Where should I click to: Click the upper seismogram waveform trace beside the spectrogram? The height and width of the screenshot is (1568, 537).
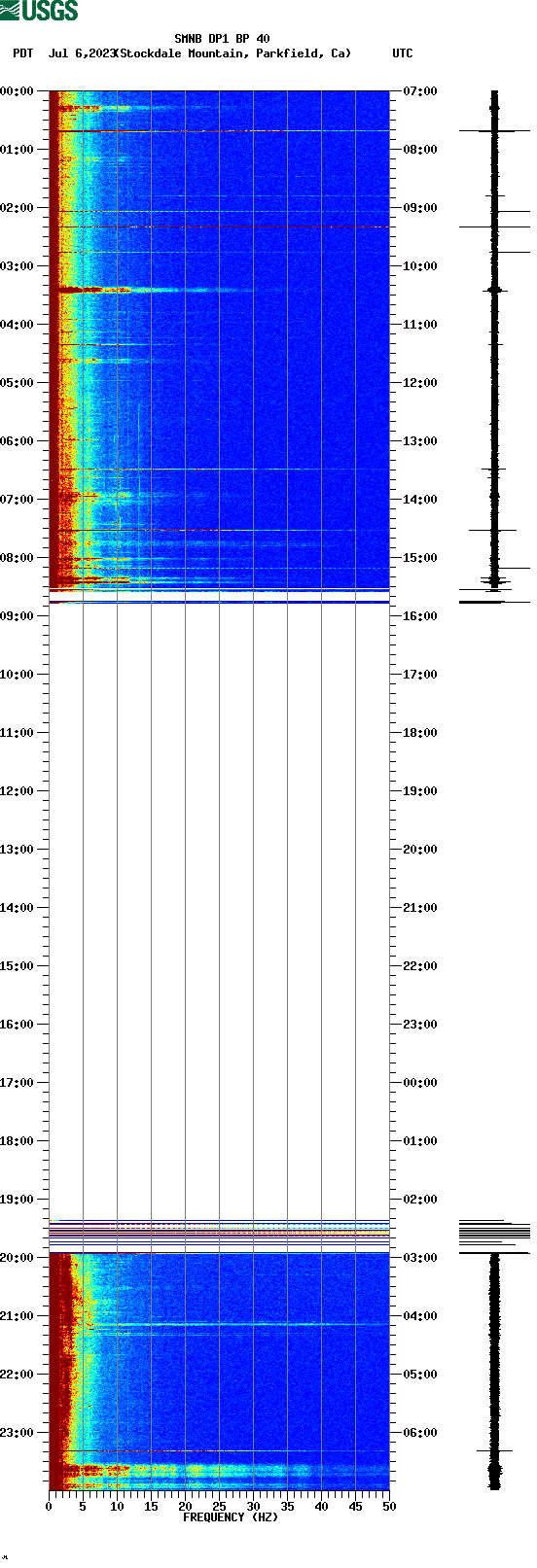[494, 340]
